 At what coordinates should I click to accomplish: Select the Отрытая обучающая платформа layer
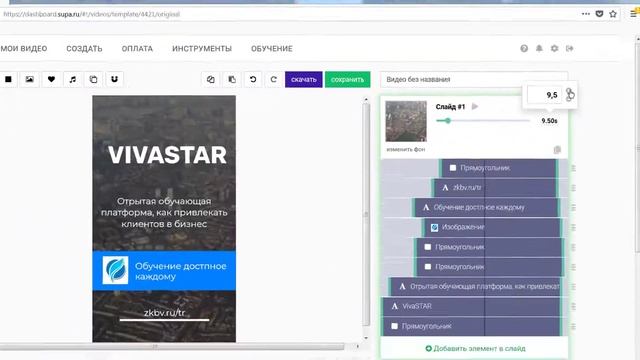476,287
